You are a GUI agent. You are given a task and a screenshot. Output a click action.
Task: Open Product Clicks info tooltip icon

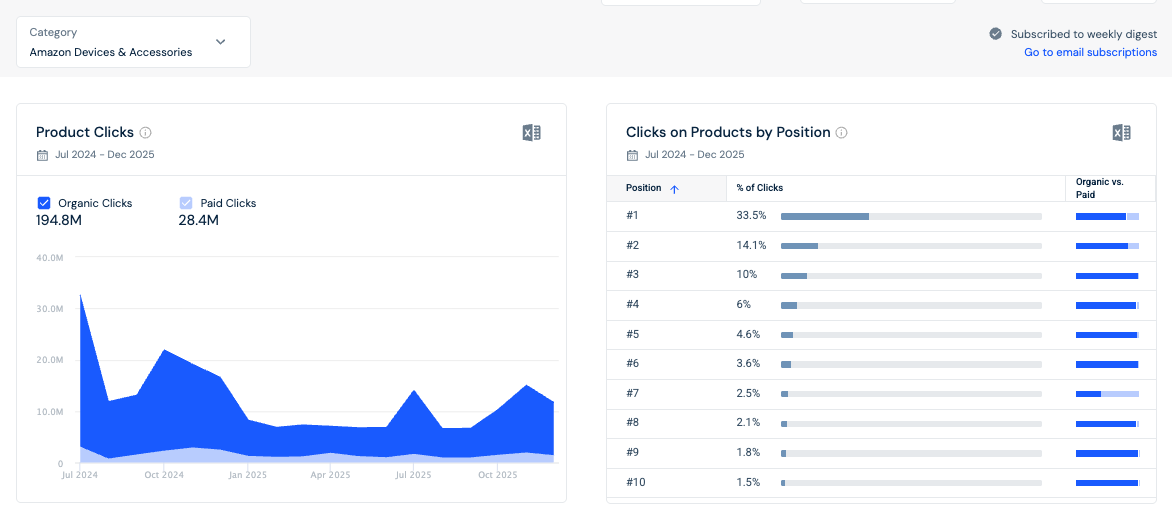coord(146,132)
